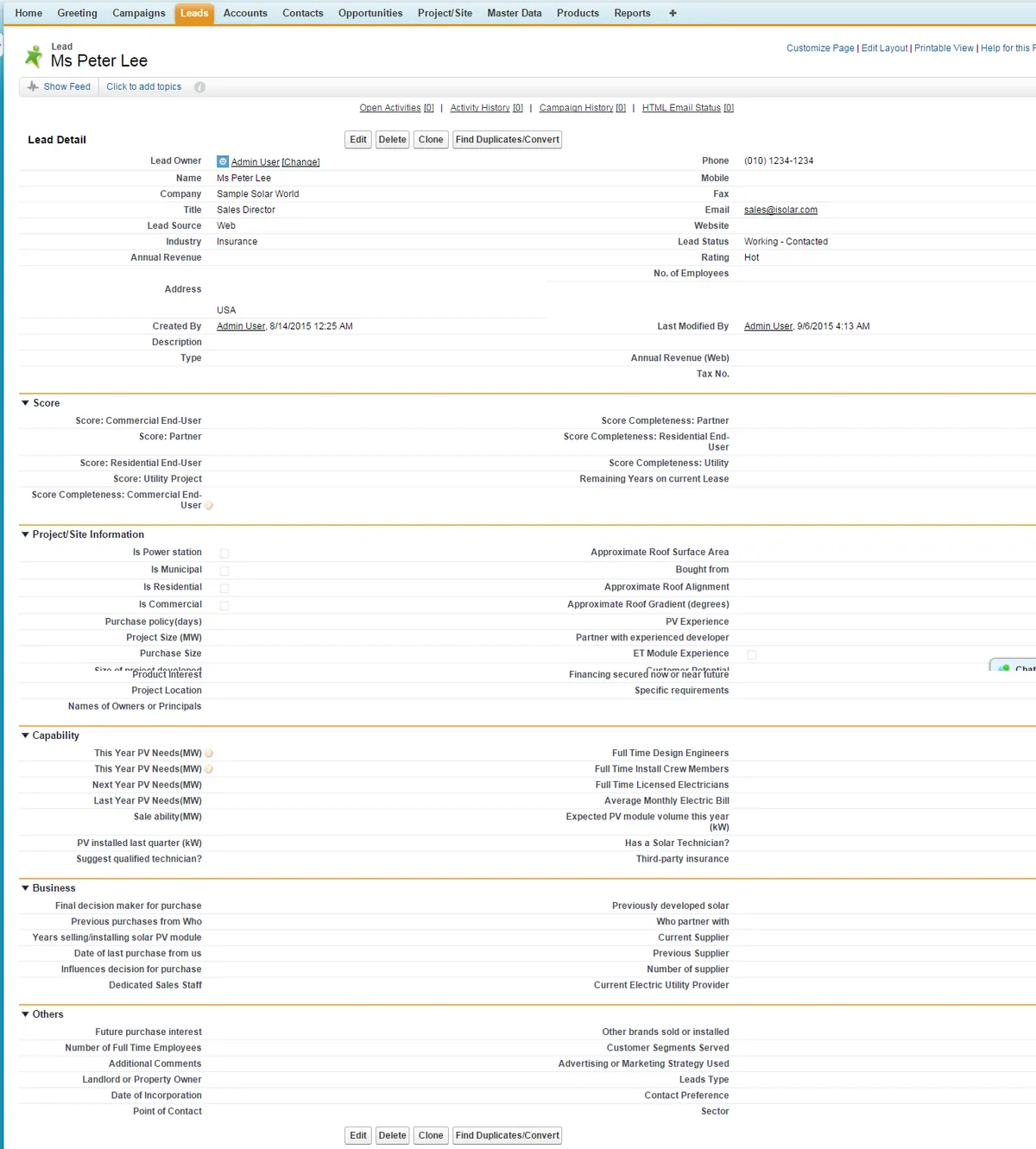Open the Open Activities link
The height and width of the screenshot is (1149, 1036).
[397, 108]
